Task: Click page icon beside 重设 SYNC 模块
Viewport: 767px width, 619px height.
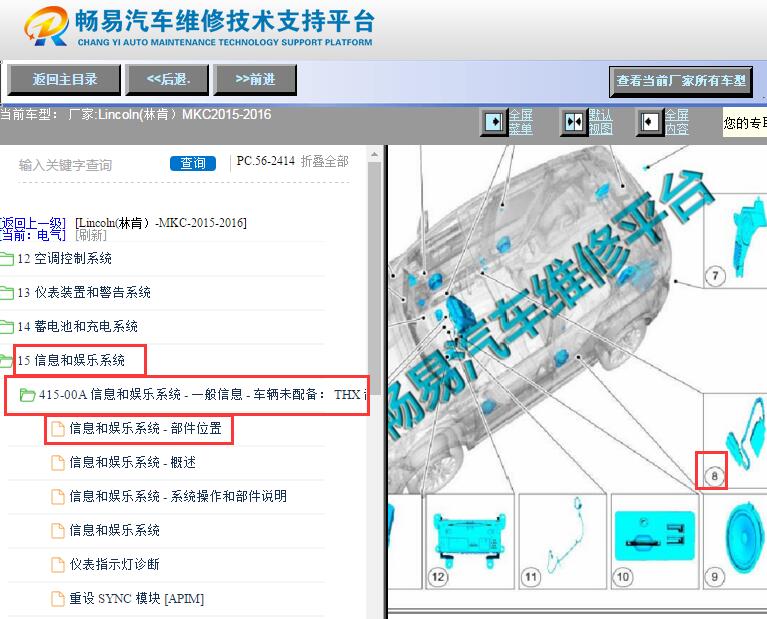Action: 58,599
